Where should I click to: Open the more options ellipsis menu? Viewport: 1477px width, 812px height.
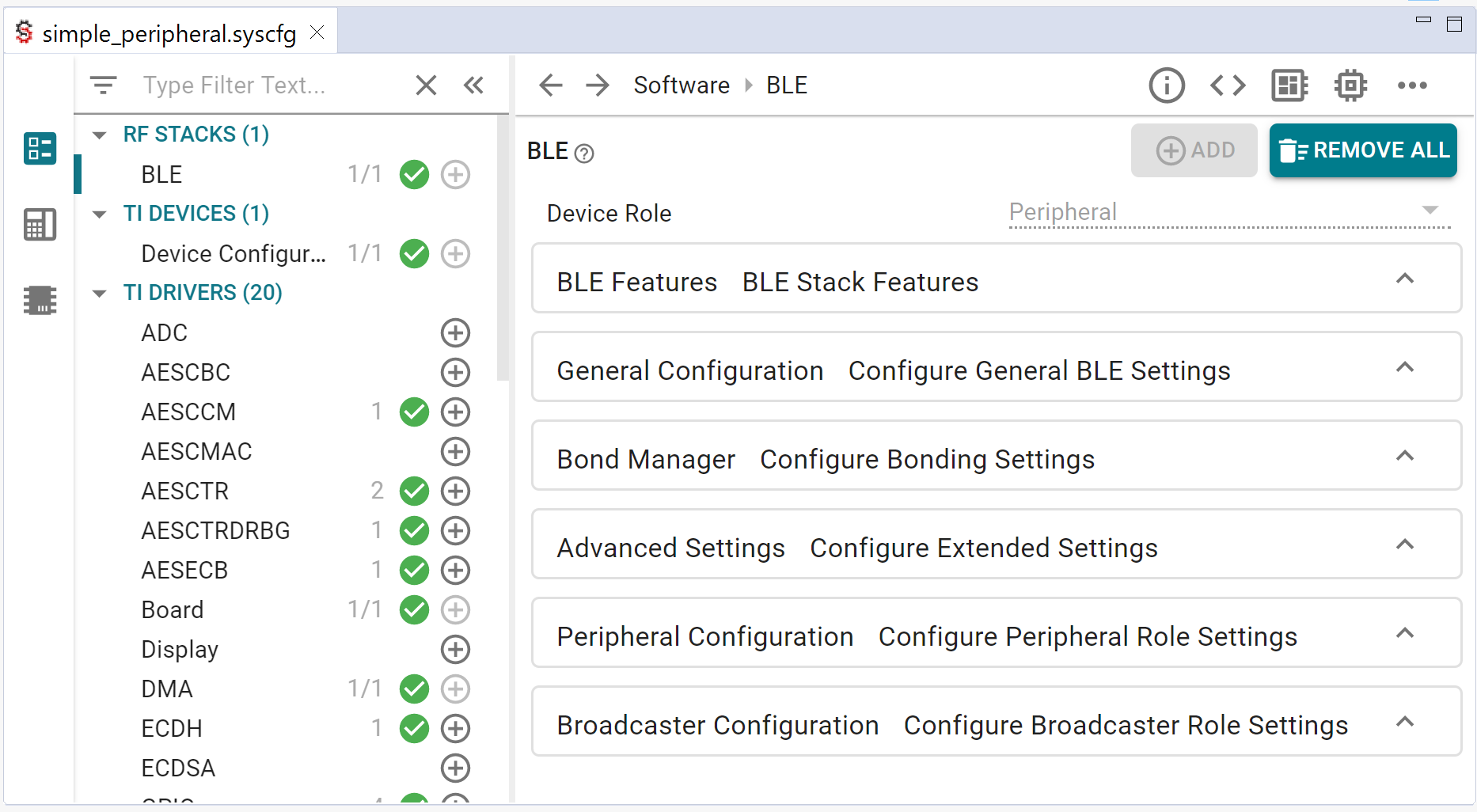pyautogui.click(x=1413, y=85)
